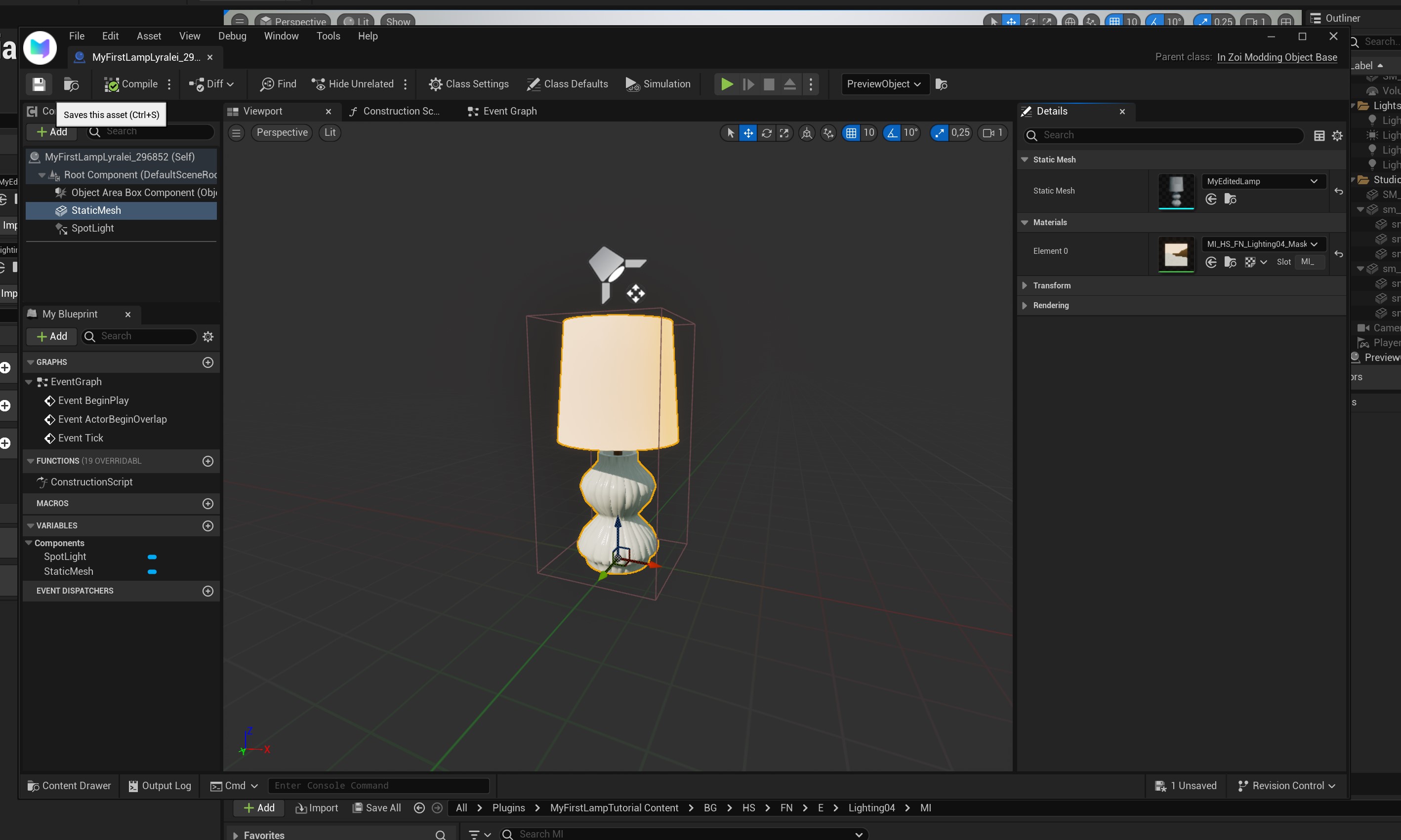1401x840 pixels.
Task: Browse to asset in Content Browser icon
Action: pos(71,84)
